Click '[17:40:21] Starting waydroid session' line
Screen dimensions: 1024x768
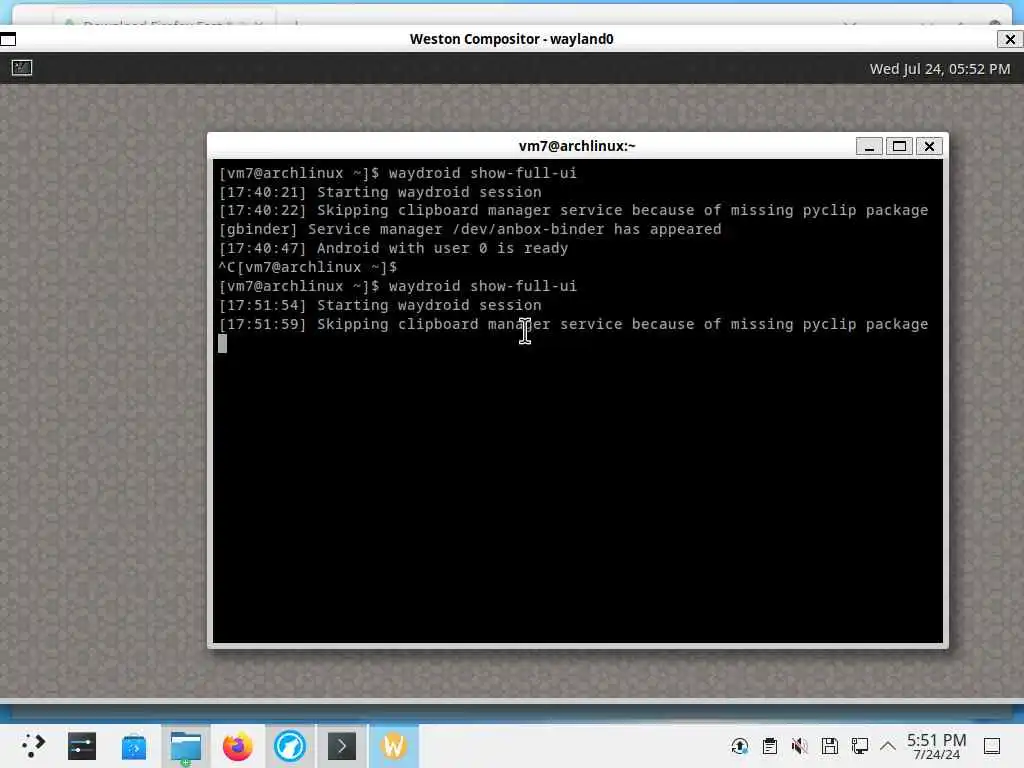380,192
